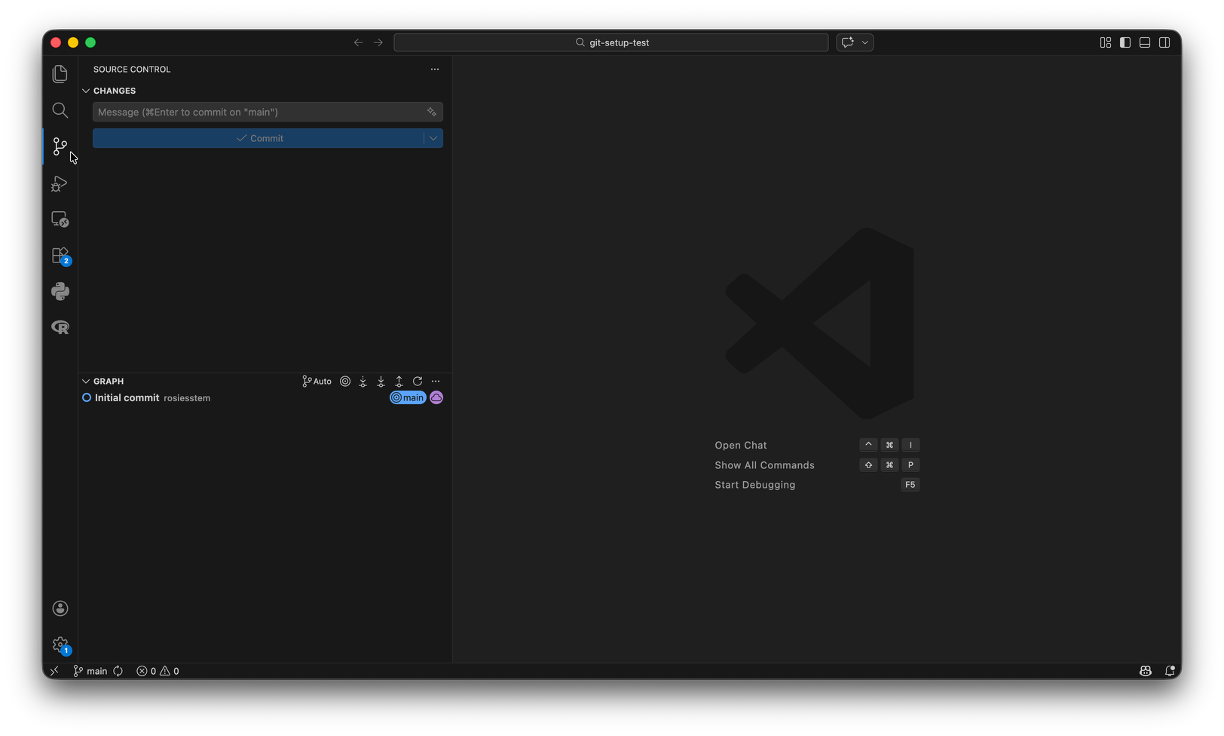Image resolution: width=1224 pixels, height=736 pixels.
Task: Toggle the primary side bar visibility
Action: tap(1125, 42)
